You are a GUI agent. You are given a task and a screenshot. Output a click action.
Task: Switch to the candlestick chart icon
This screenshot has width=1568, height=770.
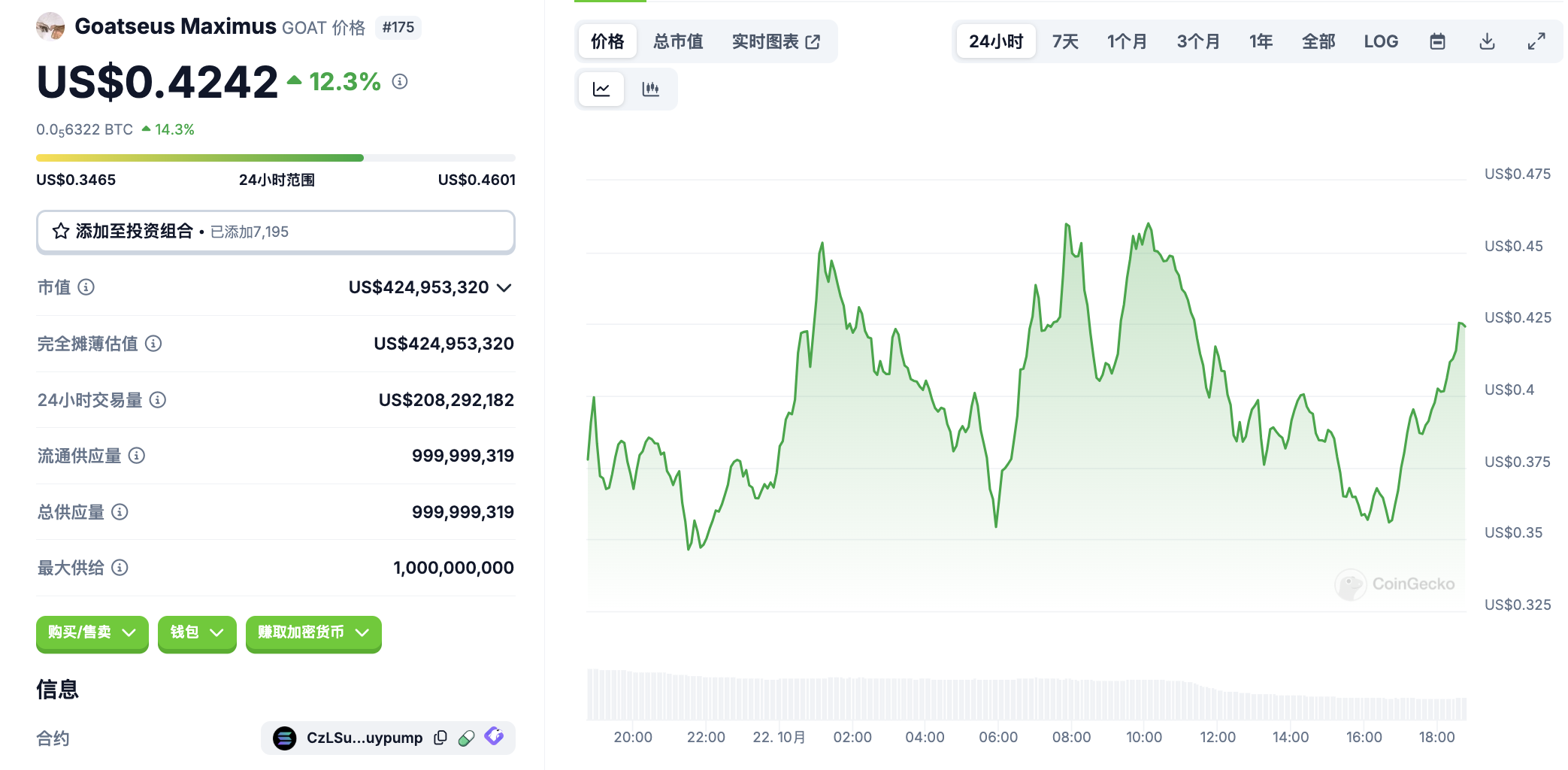pyautogui.click(x=651, y=89)
